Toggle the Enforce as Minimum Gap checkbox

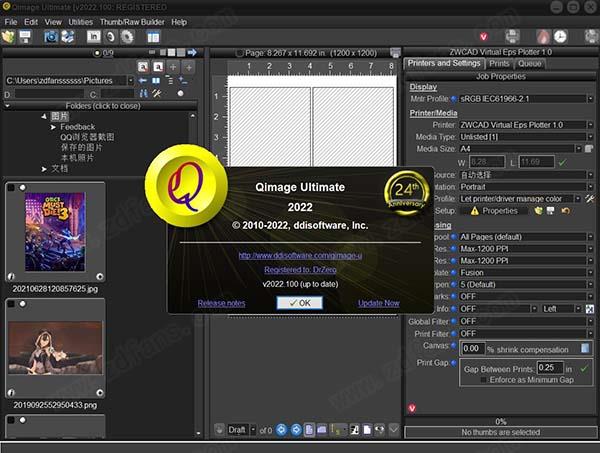coord(483,380)
